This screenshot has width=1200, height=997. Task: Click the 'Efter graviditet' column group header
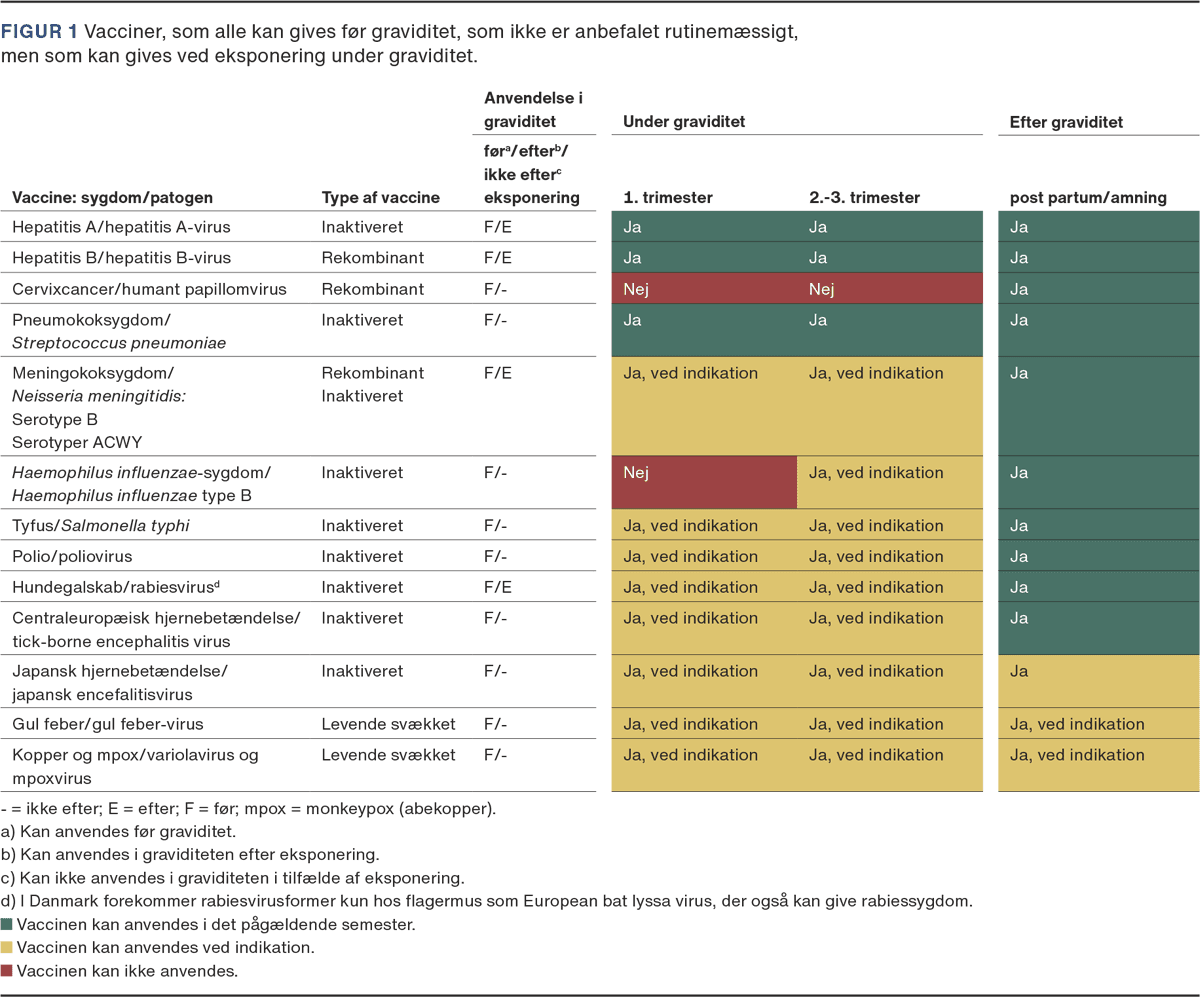(x=1066, y=122)
